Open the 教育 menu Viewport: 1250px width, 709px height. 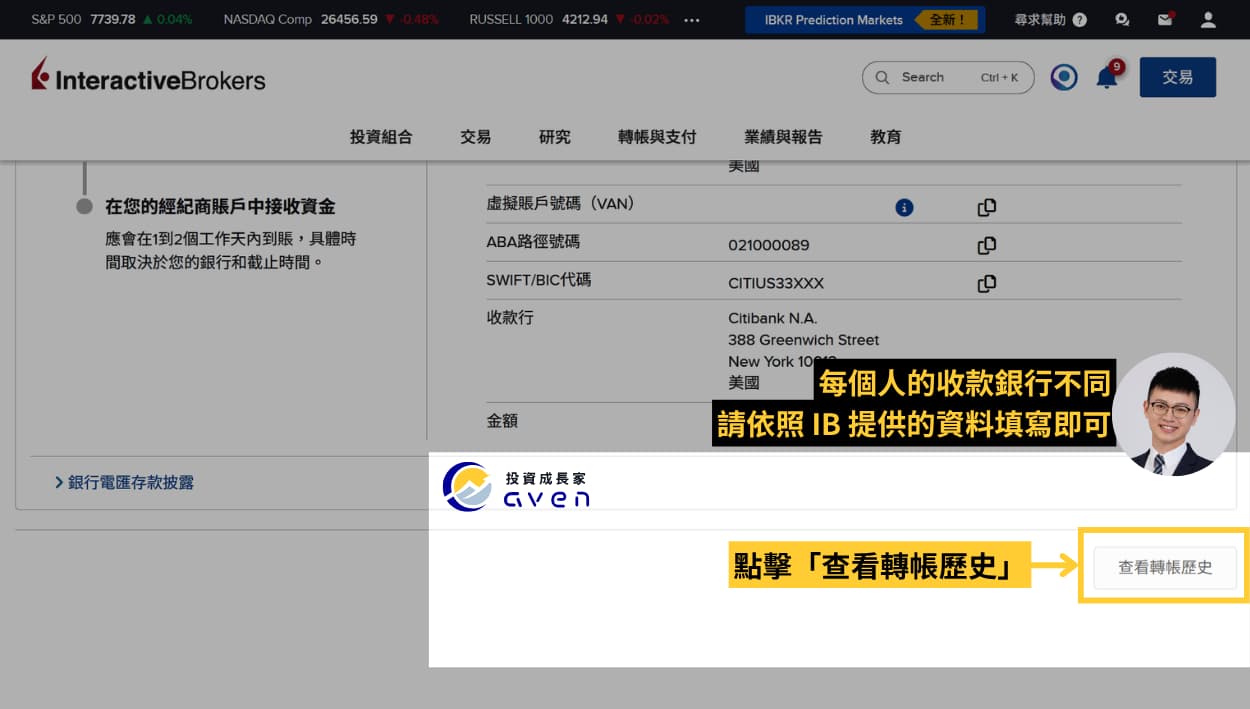click(886, 137)
